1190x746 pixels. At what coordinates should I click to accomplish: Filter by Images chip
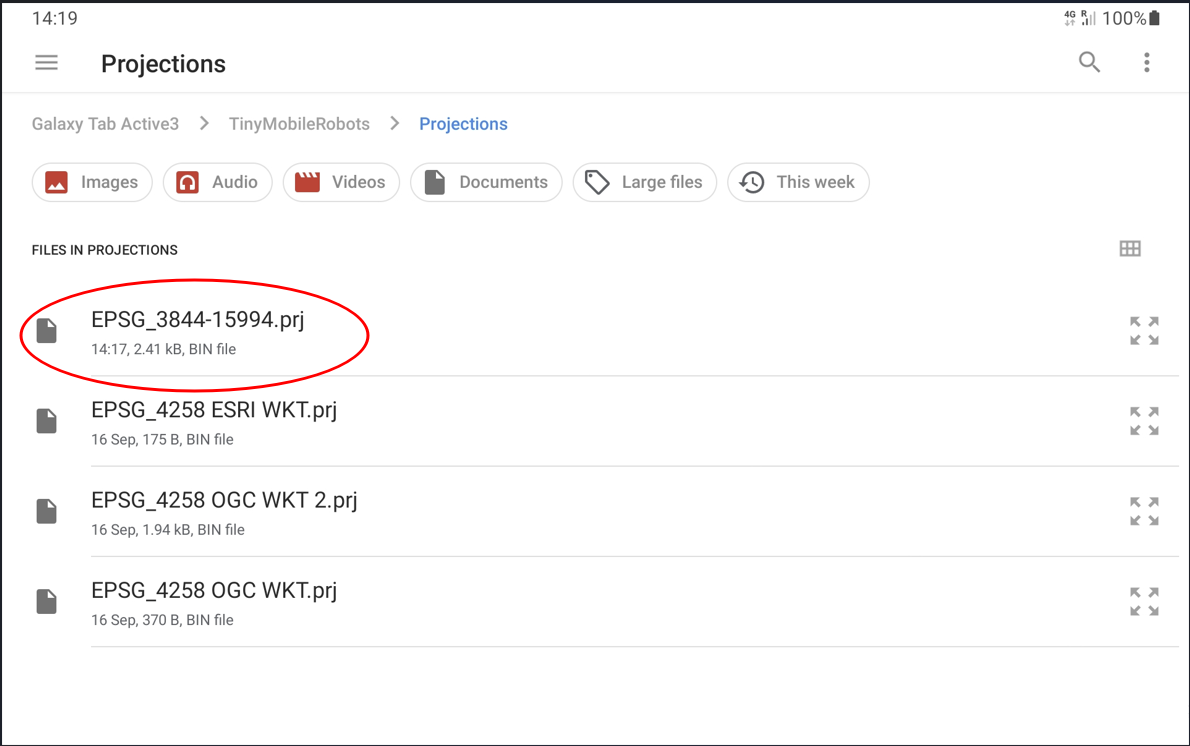[x=92, y=182]
